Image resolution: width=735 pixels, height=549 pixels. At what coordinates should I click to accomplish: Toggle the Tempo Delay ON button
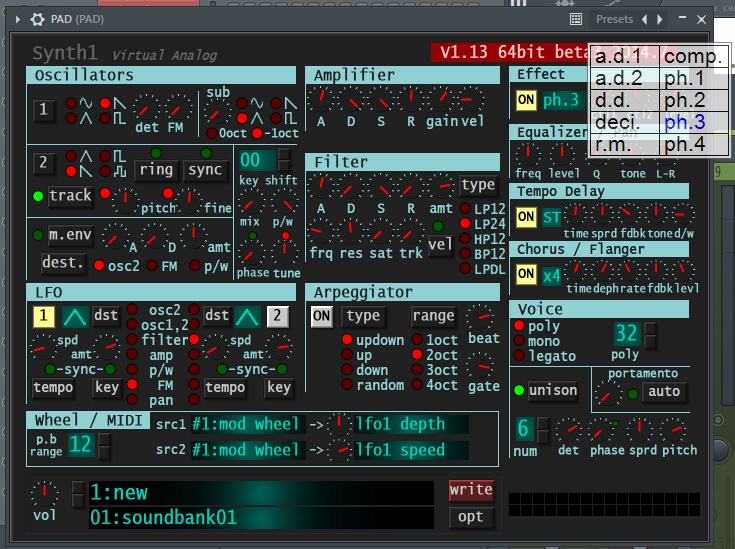coord(526,217)
